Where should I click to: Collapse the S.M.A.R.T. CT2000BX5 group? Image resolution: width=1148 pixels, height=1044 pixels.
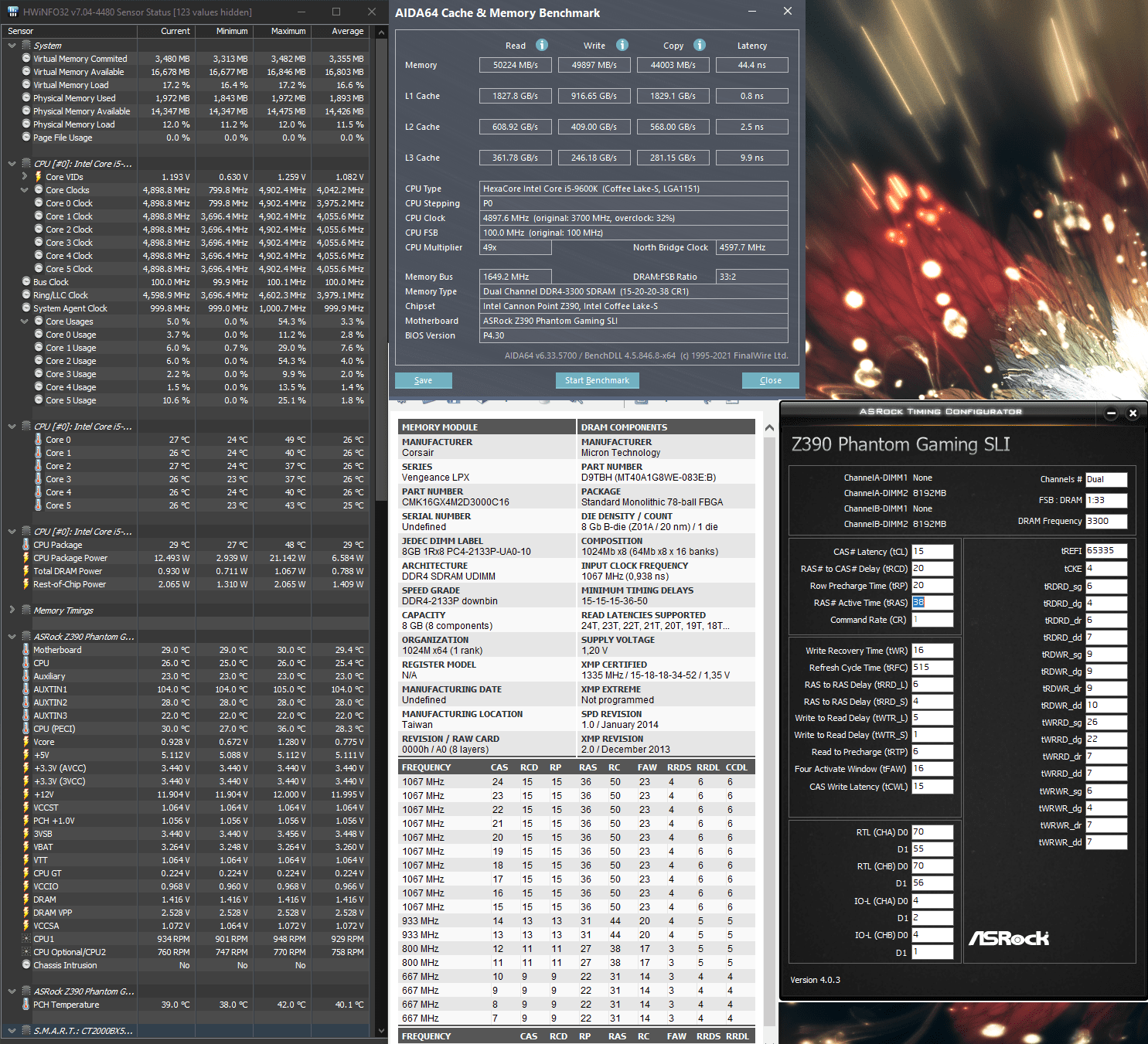pos(12,1031)
